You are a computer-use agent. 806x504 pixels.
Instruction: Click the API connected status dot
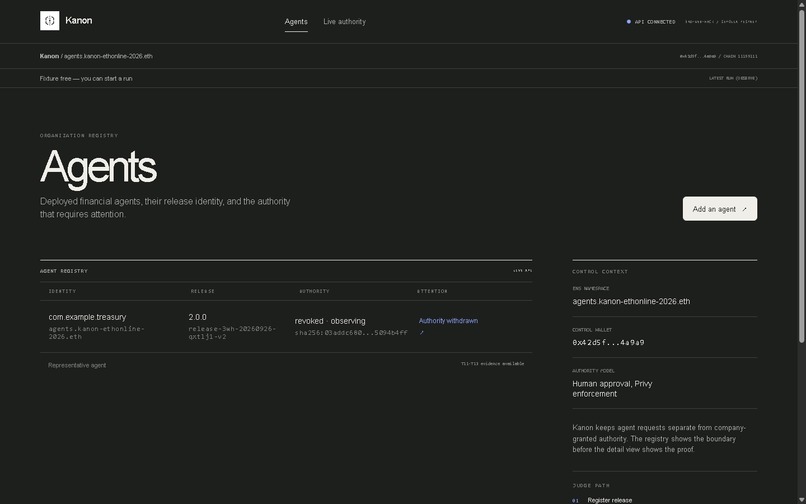point(628,22)
